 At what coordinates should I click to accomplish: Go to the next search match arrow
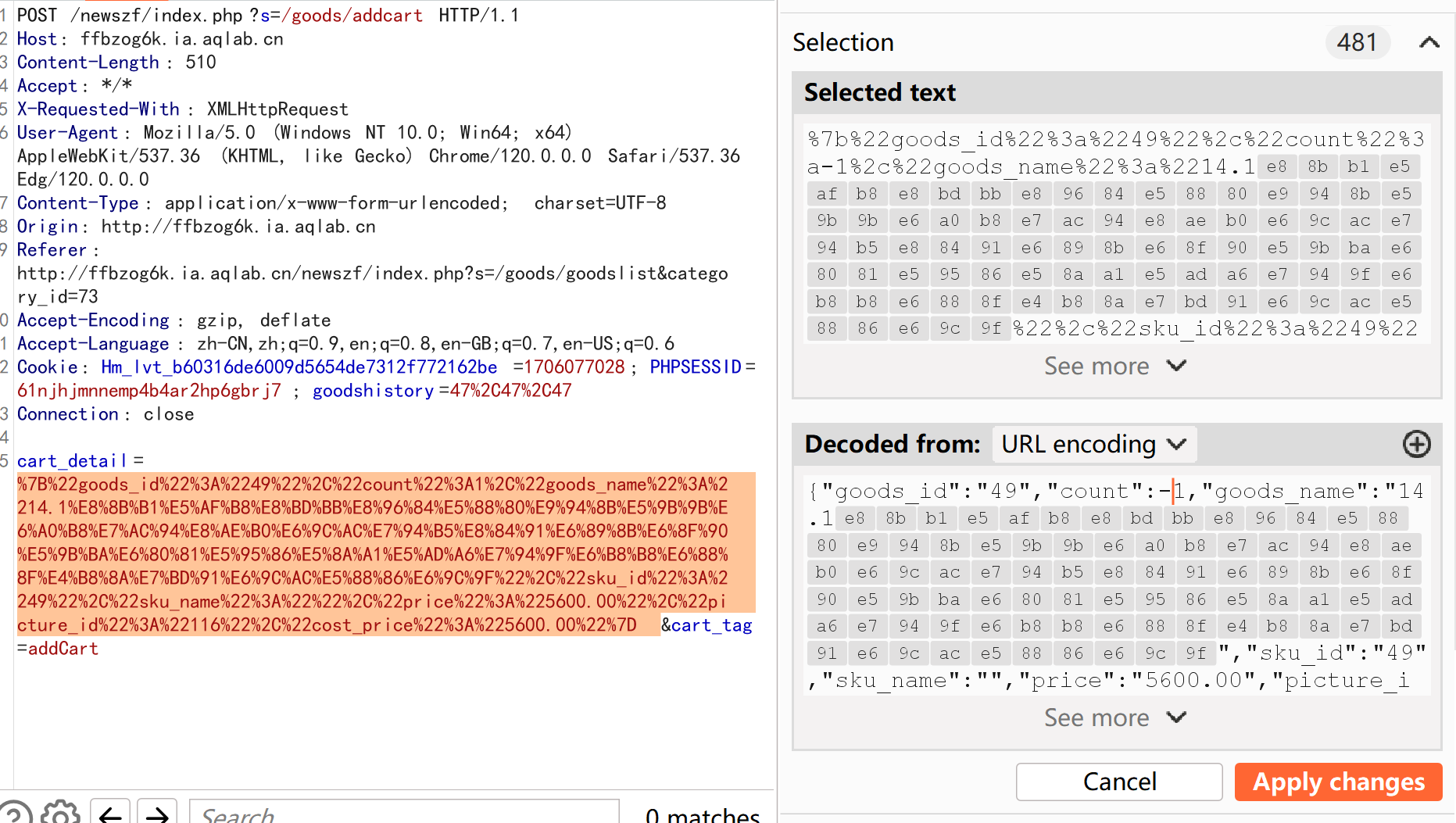157,813
